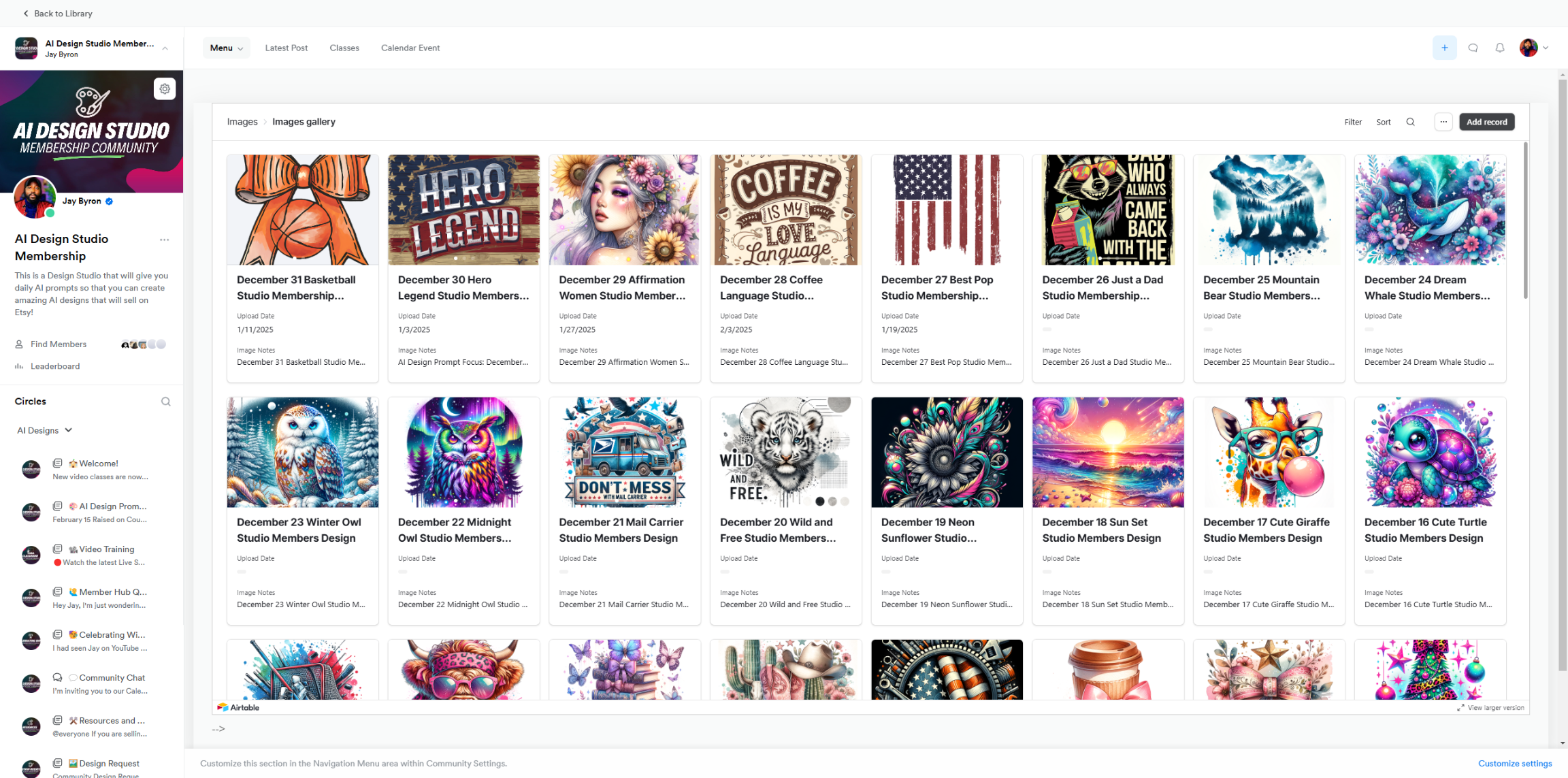Open the gallery three-dot options menu
This screenshot has width=1568, height=778.
(1443, 122)
